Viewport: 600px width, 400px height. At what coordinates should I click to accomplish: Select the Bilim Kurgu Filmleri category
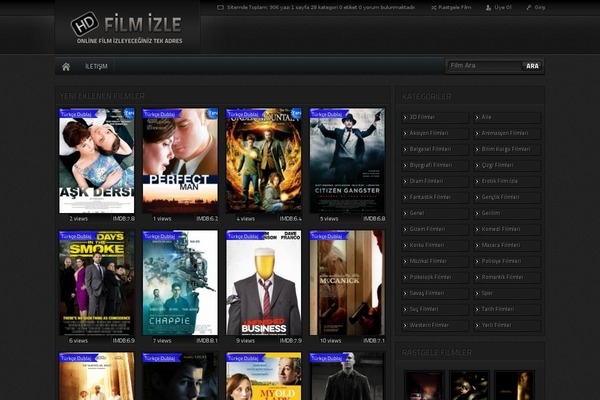[507, 149]
